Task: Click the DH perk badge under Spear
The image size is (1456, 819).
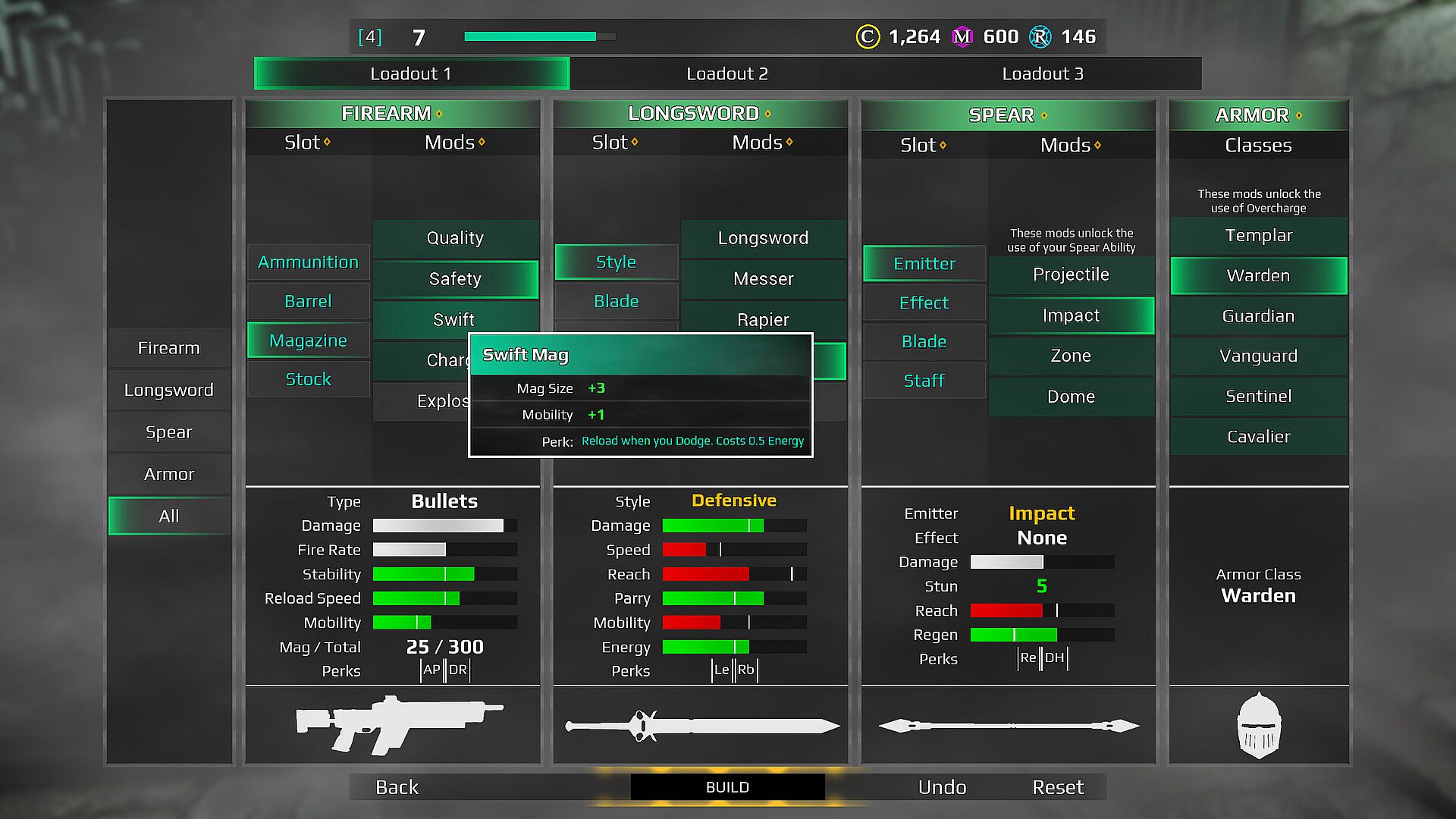Action: click(x=1054, y=657)
